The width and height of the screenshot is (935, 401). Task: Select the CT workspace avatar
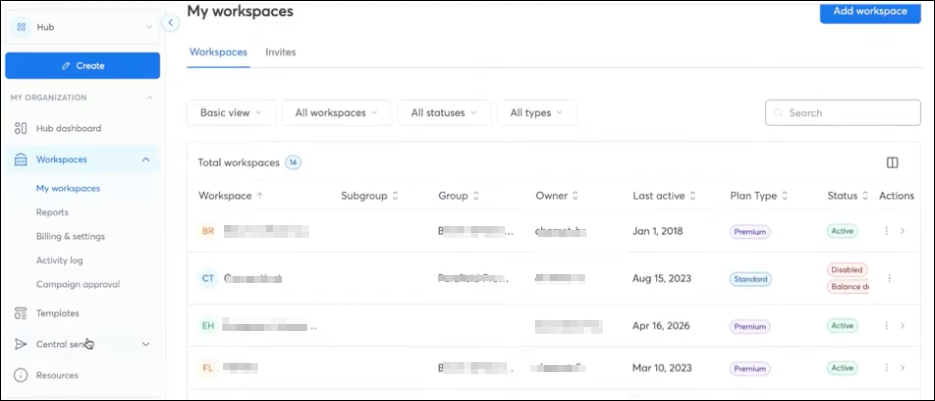pyautogui.click(x=208, y=278)
